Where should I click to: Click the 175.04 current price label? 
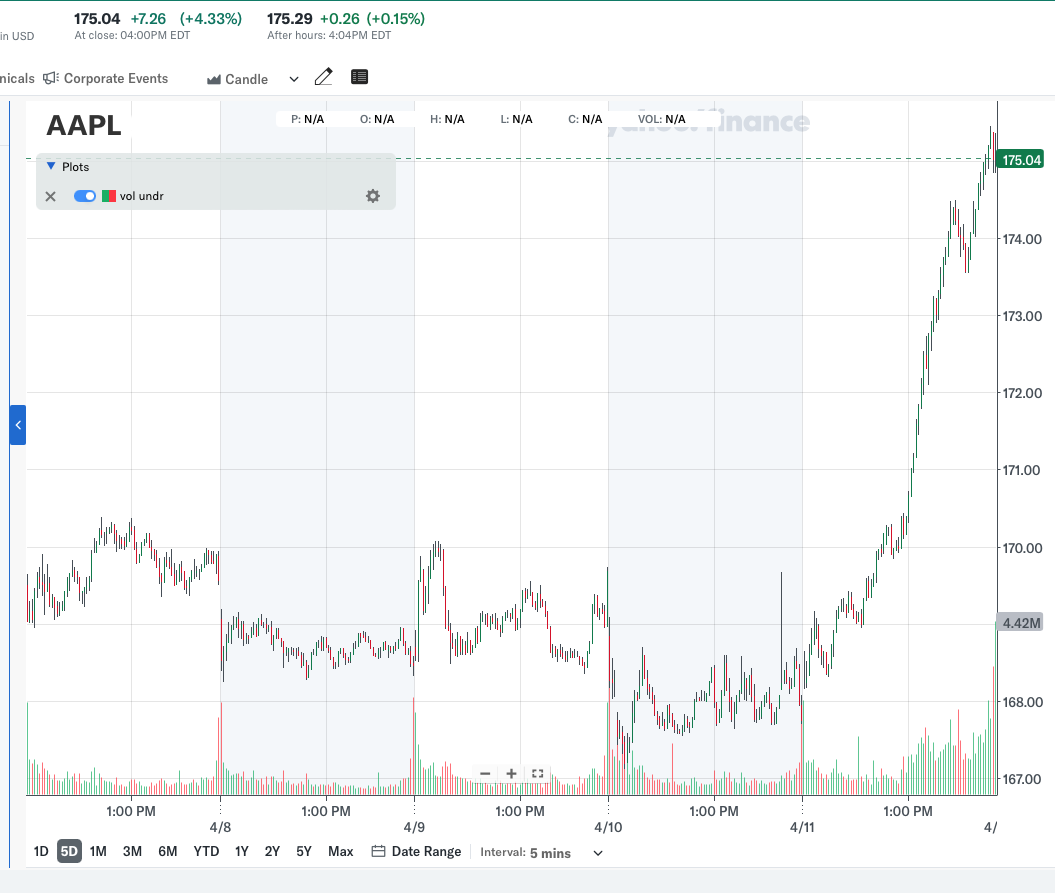pyautogui.click(x=1022, y=160)
